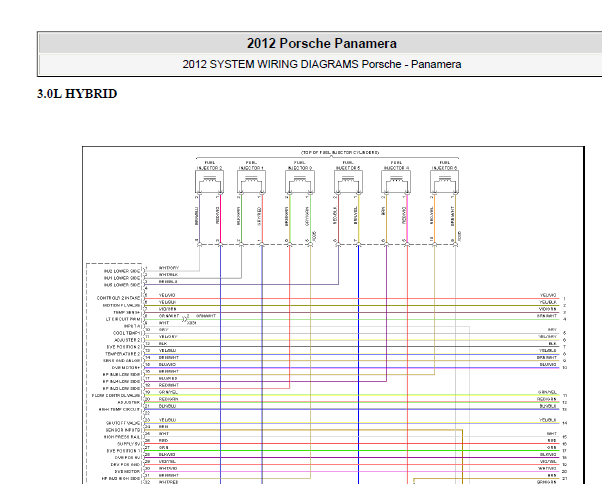
Task: Select the Fuel Injector 2 coil symbol
Action: click(x=210, y=182)
